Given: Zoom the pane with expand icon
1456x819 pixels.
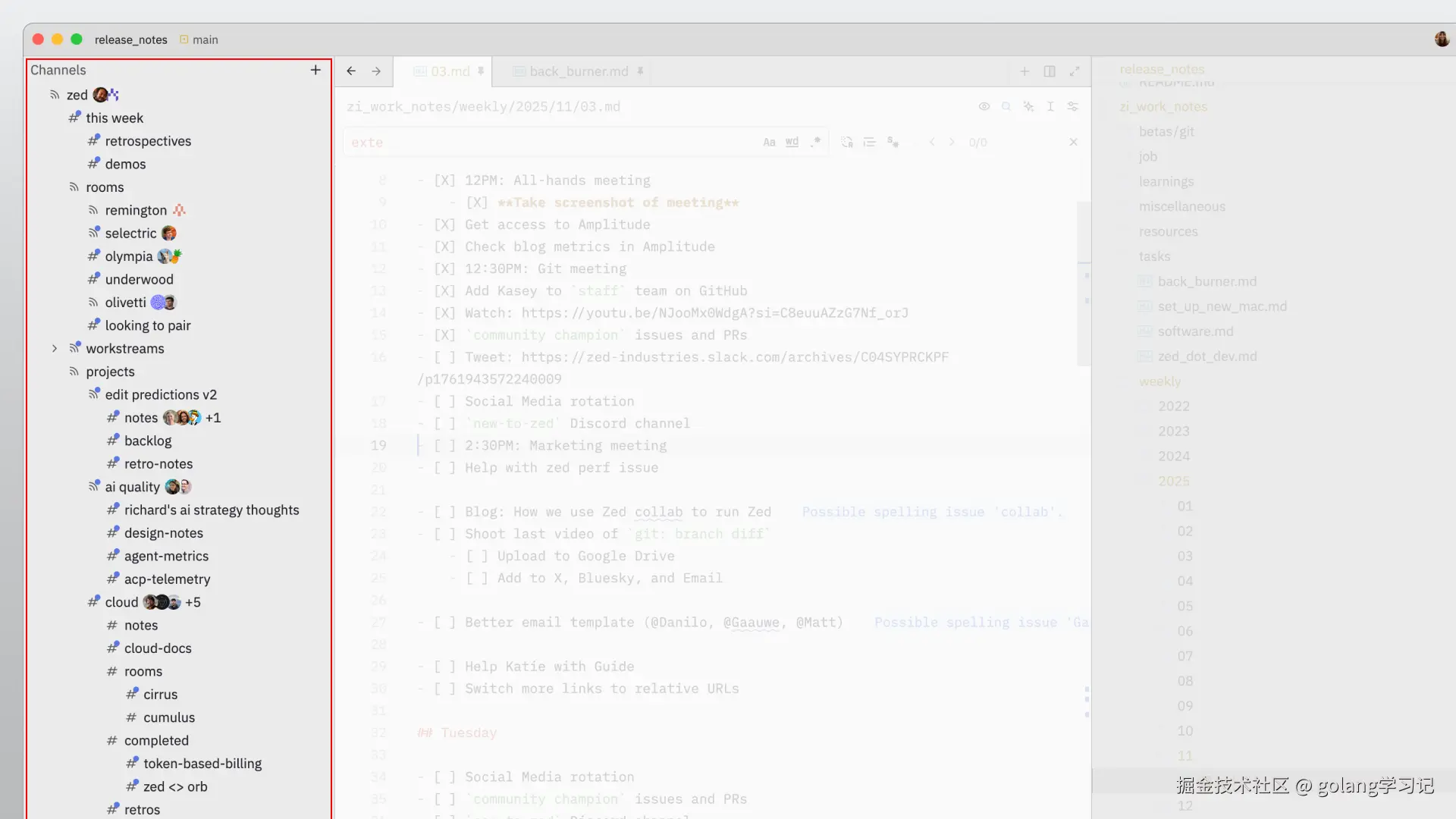Looking at the screenshot, I should 1075,71.
